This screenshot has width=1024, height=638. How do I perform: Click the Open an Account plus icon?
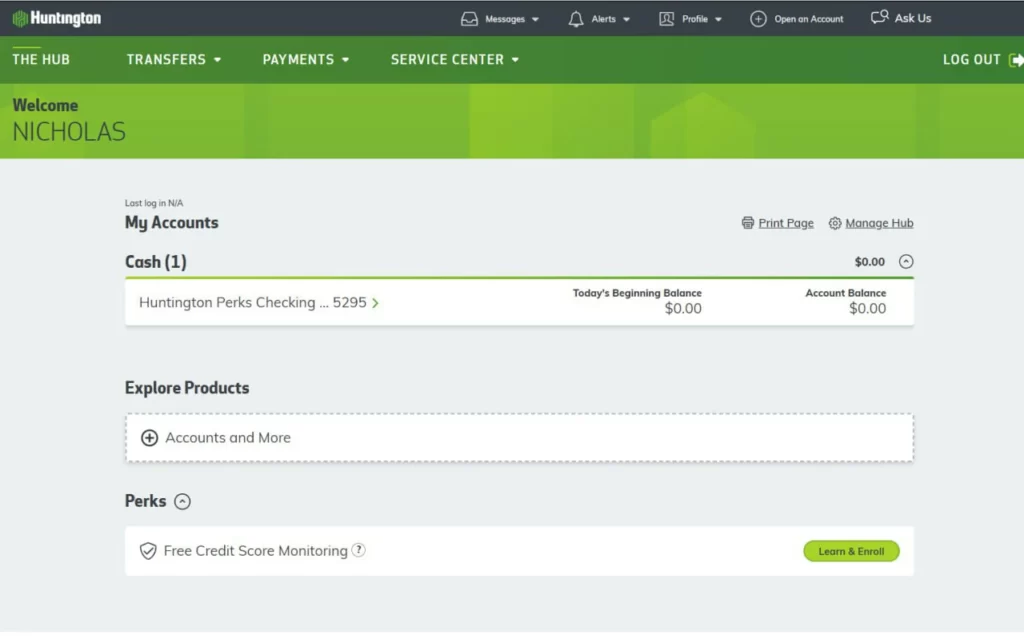[x=758, y=19]
